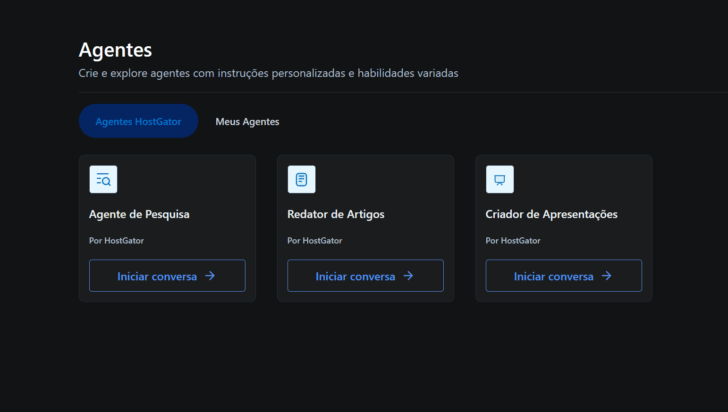Click the Redator de Artigos document icon
The width and height of the screenshot is (728, 412).
301,179
